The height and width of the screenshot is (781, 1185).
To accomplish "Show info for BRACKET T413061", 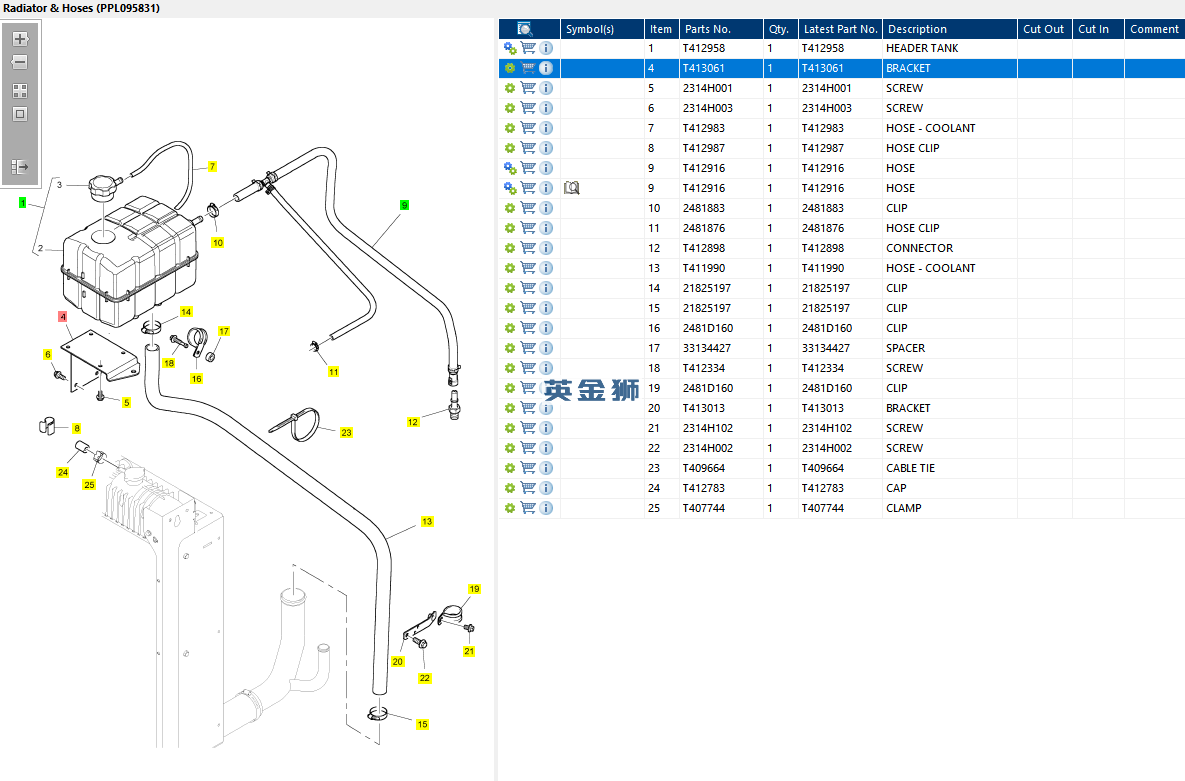I will point(546,68).
